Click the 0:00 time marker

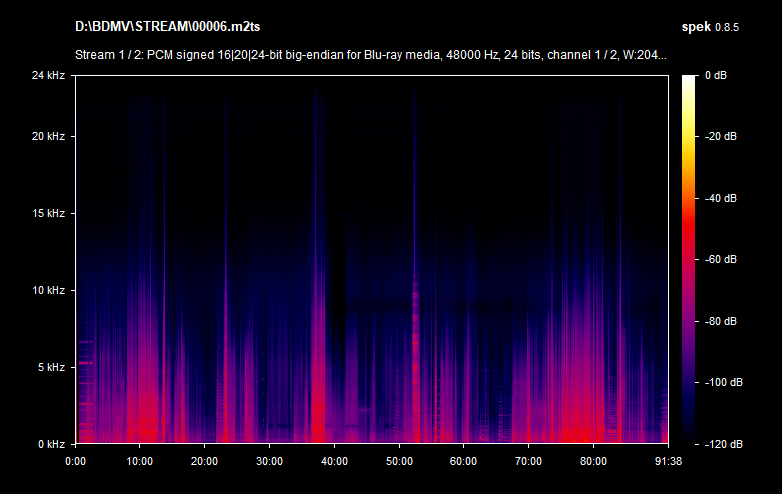(75, 461)
